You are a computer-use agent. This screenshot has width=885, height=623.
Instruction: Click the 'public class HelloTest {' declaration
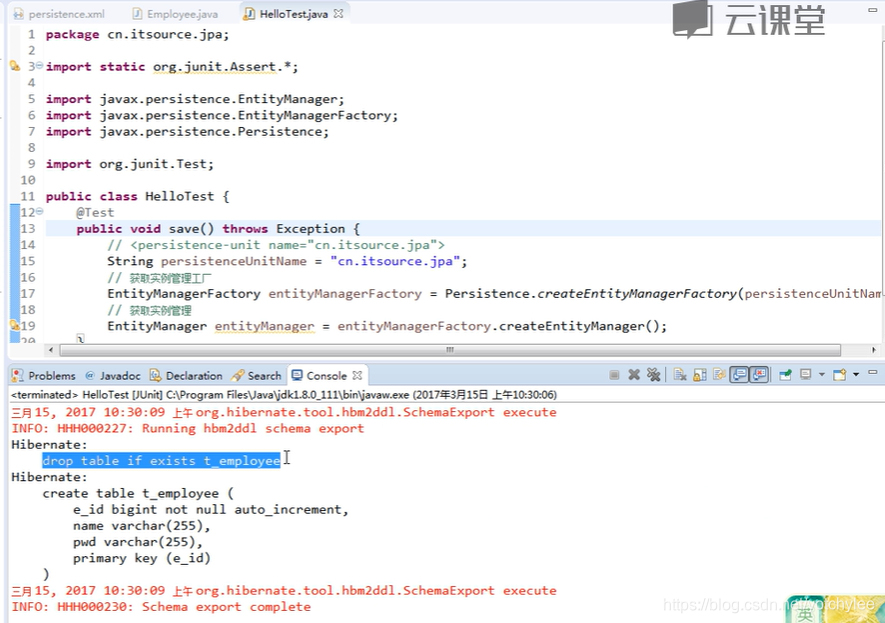(x=137, y=196)
